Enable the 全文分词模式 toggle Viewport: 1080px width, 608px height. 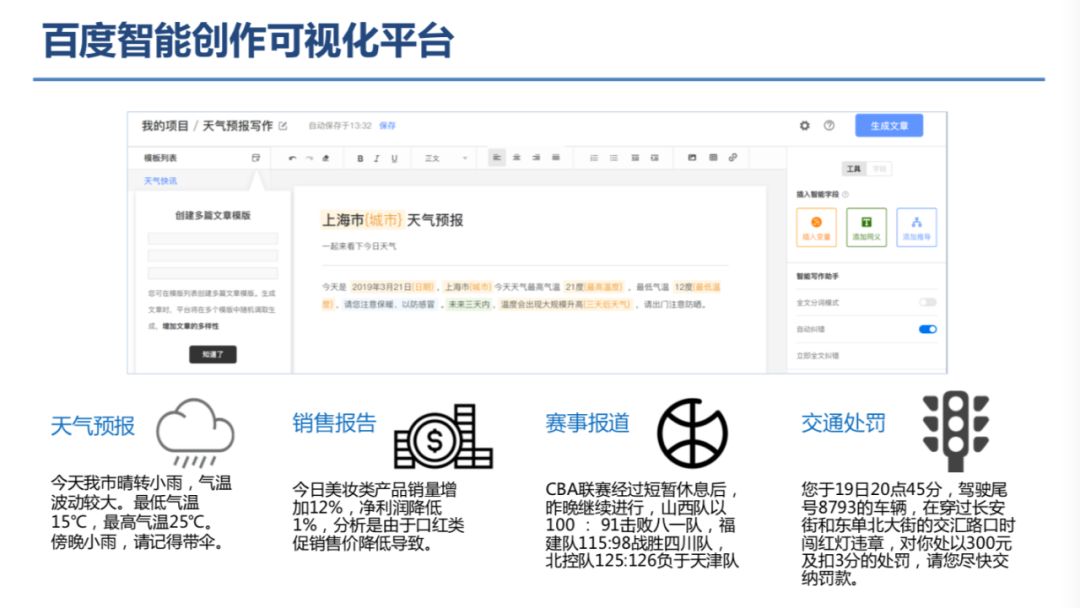coord(928,302)
